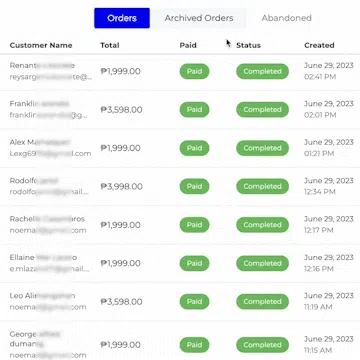Click the Total column header
The height and width of the screenshot is (360, 360).
(110, 45)
